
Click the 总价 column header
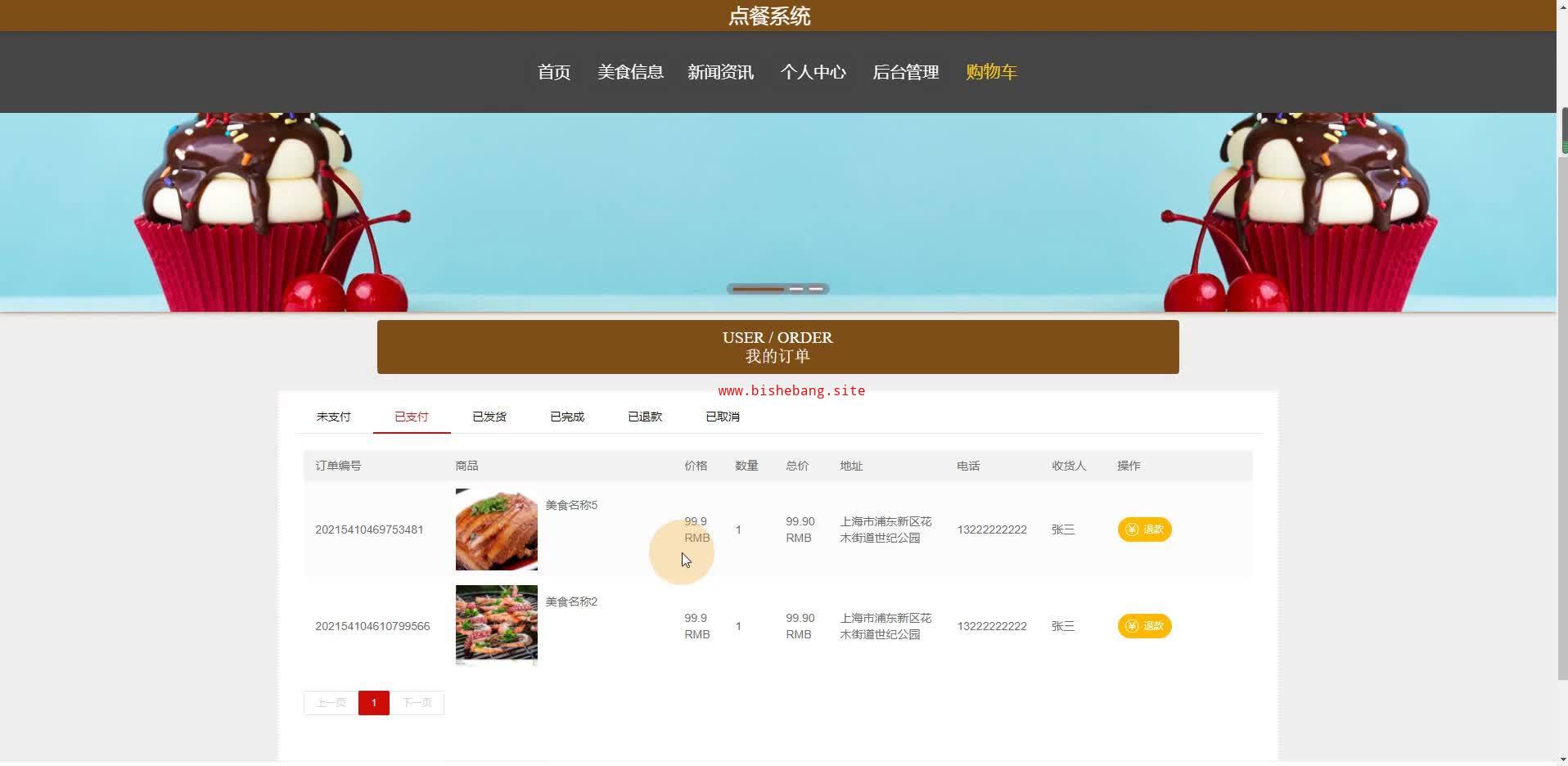coord(797,466)
